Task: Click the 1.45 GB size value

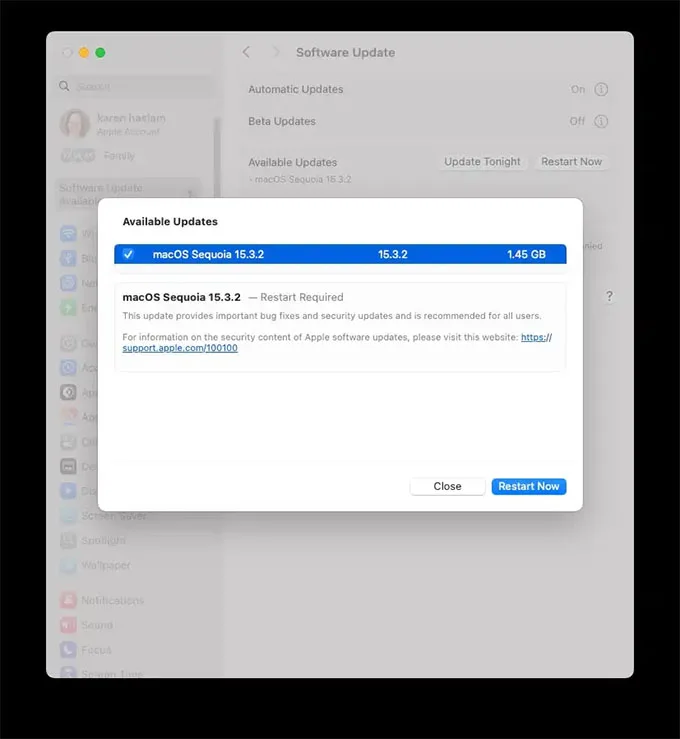Action: tap(526, 255)
